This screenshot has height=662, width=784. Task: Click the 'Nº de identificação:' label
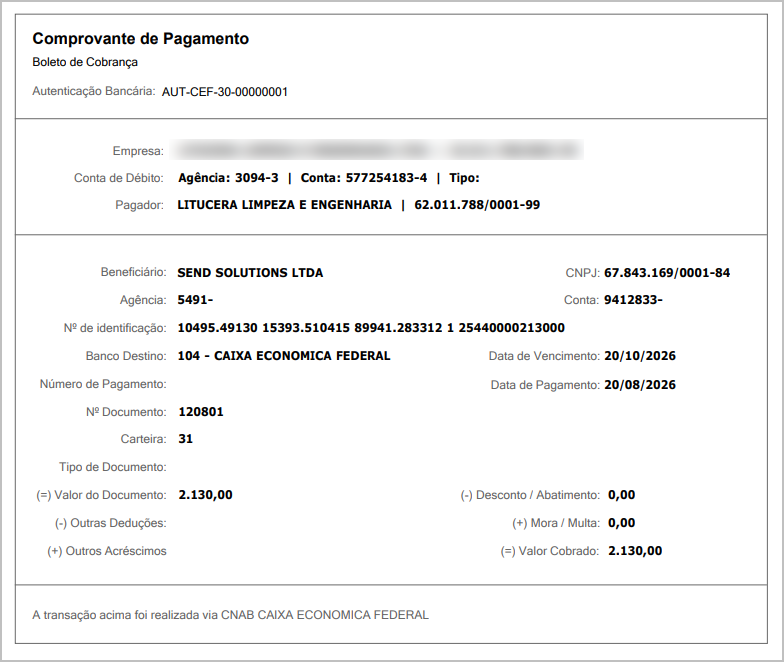(115, 328)
